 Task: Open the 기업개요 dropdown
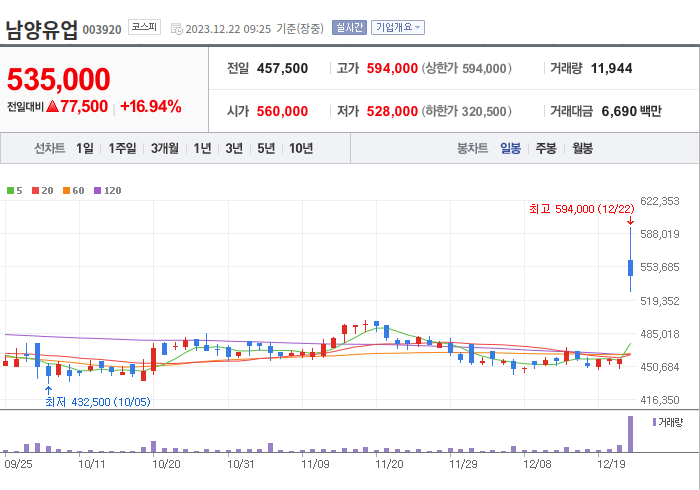[x=397, y=28]
